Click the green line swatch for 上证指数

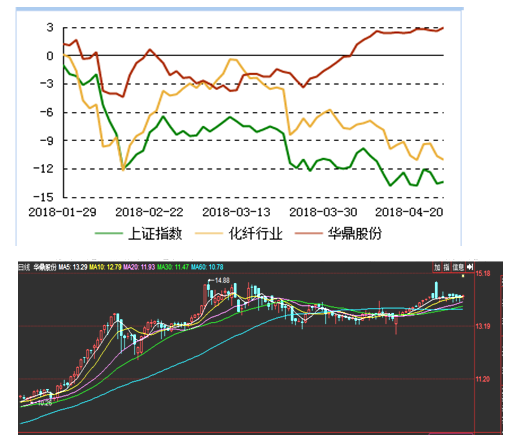[x=109, y=233]
